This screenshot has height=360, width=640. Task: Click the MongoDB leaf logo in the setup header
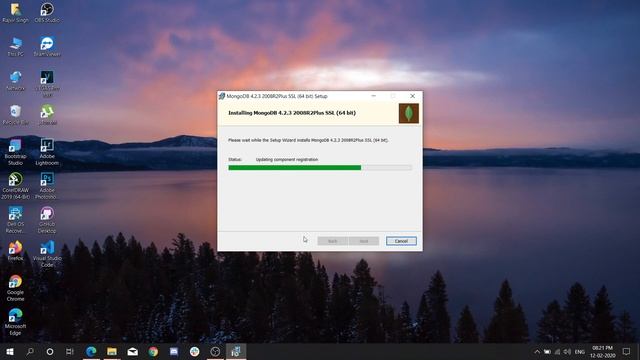(x=409, y=113)
